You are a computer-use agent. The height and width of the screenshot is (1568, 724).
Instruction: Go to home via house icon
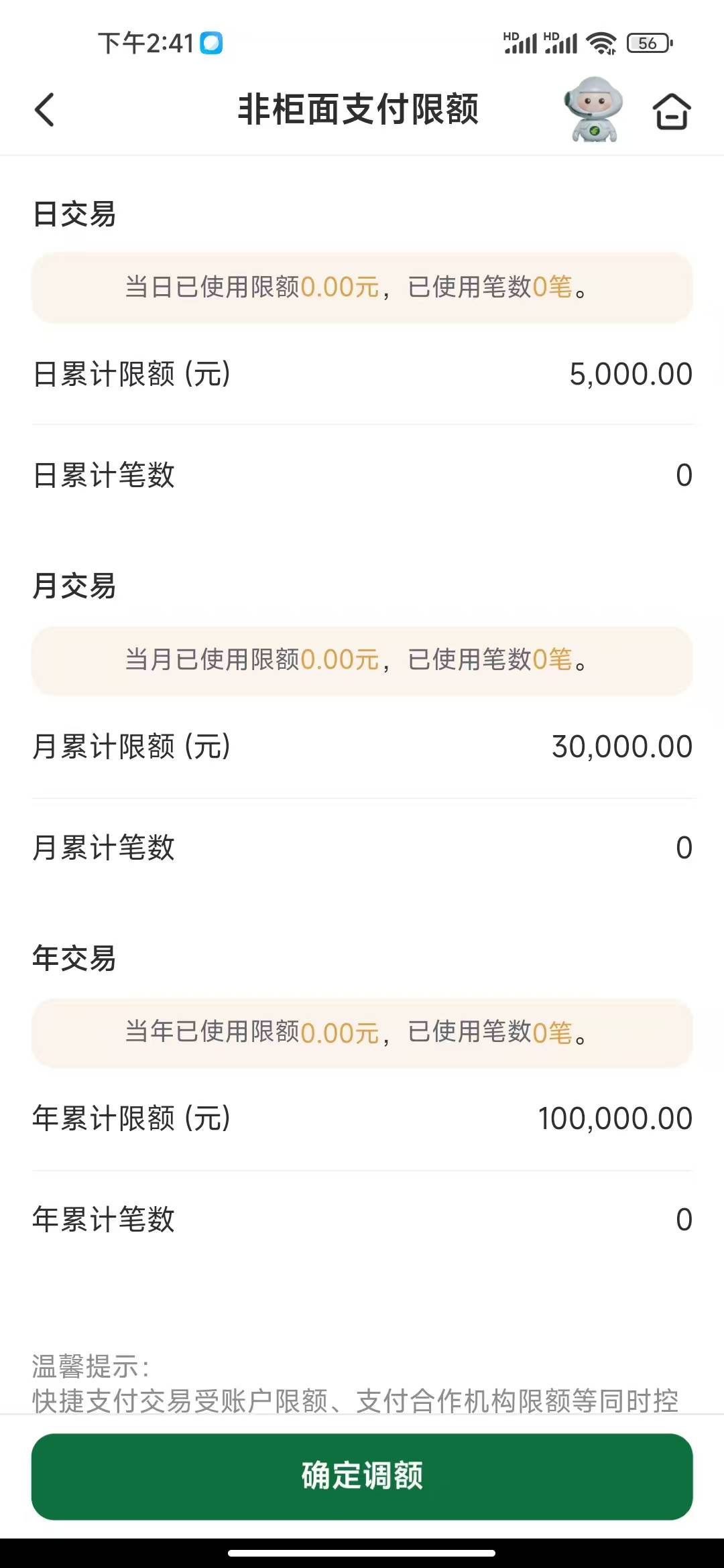coord(671,111)
